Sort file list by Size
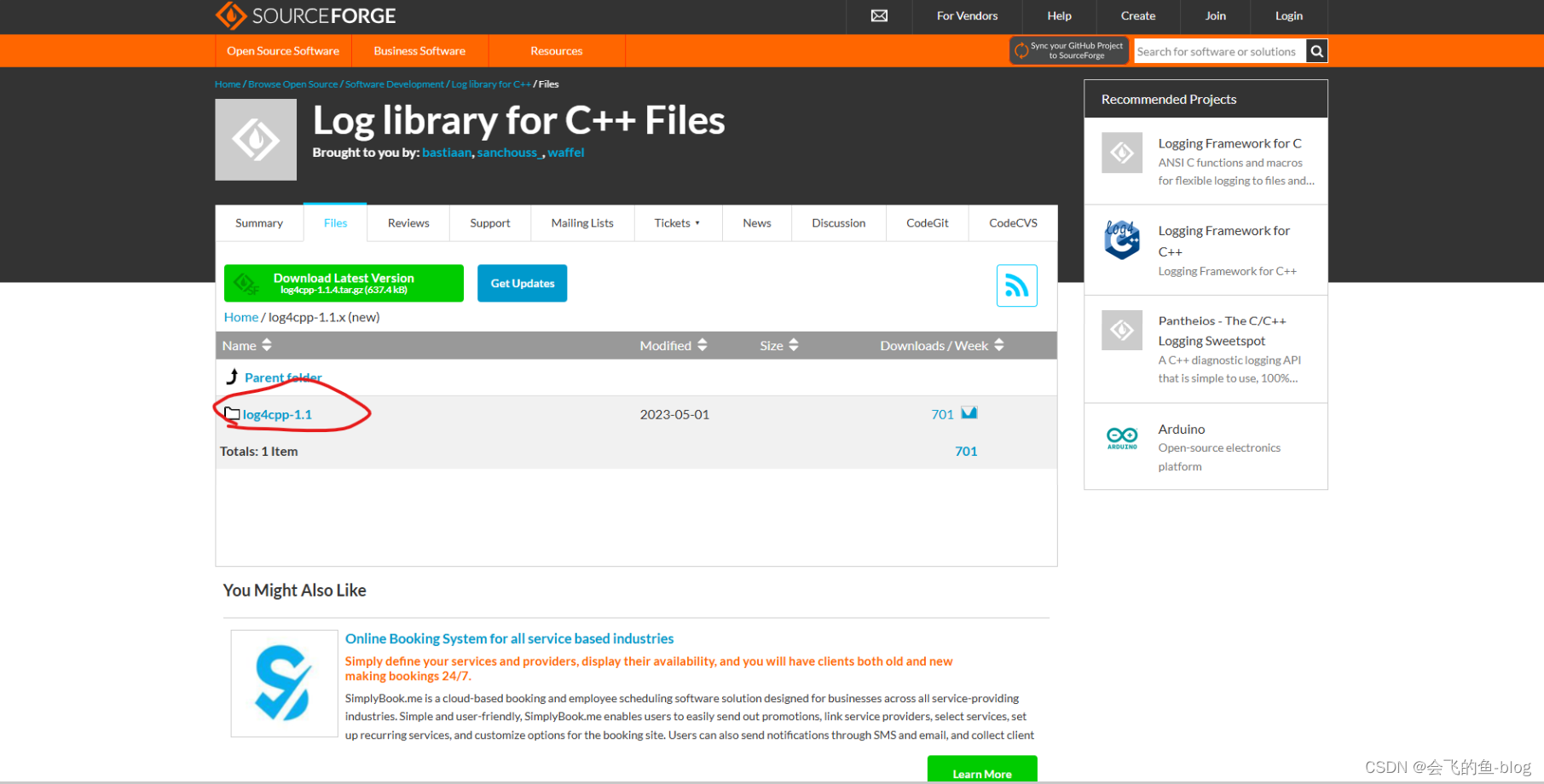1544x784 pixels. point(779,345)
